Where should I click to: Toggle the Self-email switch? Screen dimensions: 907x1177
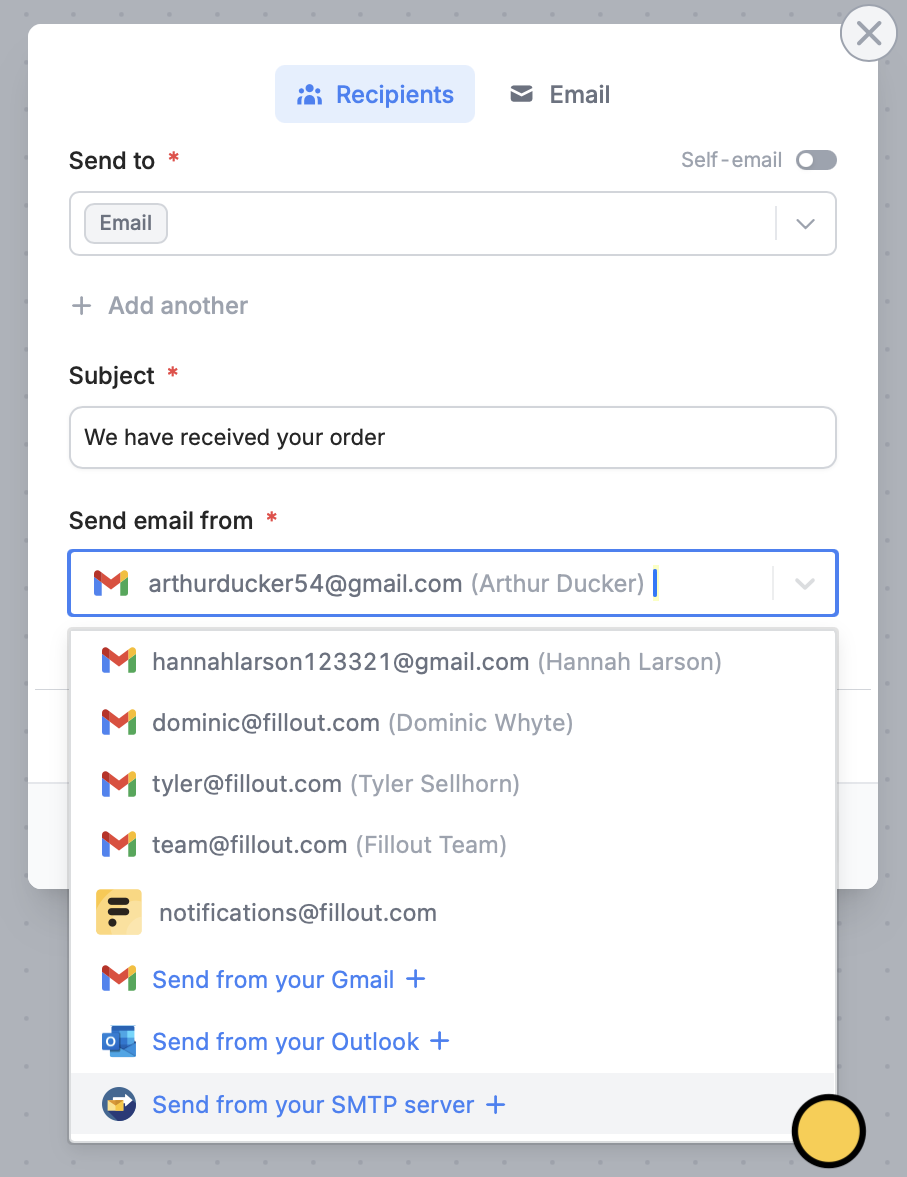(x=816, y=160)
